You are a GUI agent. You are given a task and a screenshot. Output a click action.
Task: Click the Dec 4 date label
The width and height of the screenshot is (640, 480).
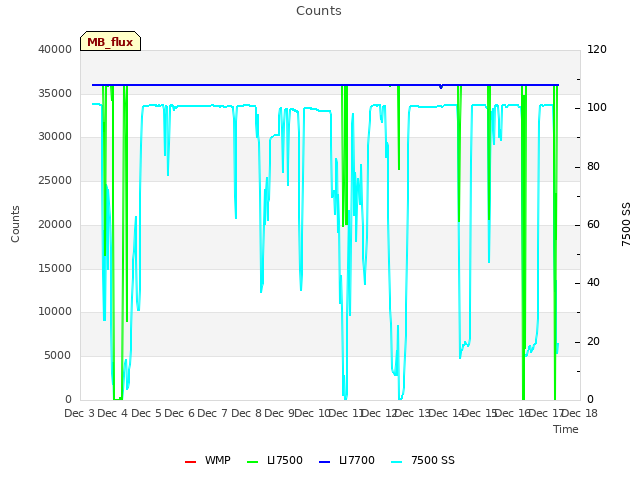pyautogui.click(x=113, y=413)
